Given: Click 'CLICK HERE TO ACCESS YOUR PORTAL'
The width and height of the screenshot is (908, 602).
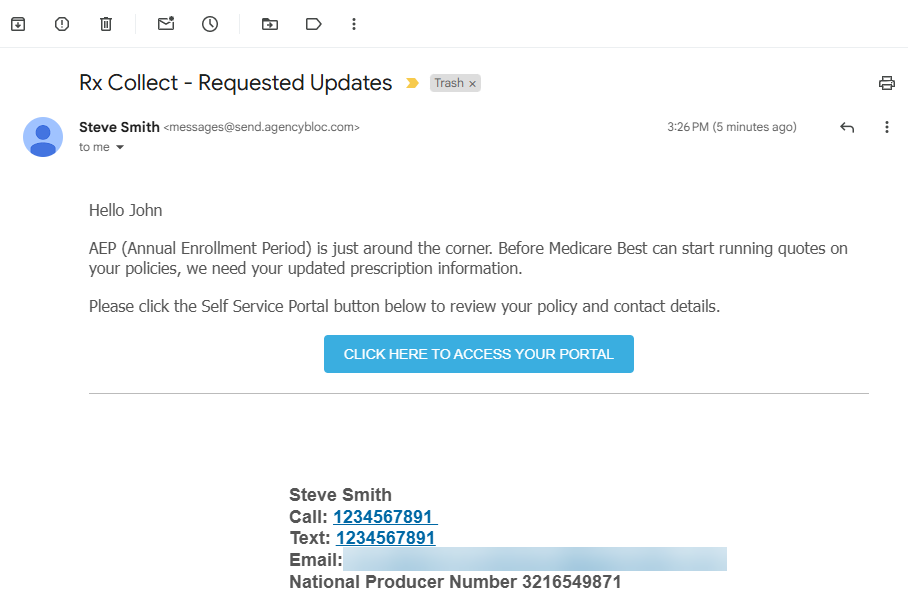Looking at the screenshot, I should tap(478, 353).
